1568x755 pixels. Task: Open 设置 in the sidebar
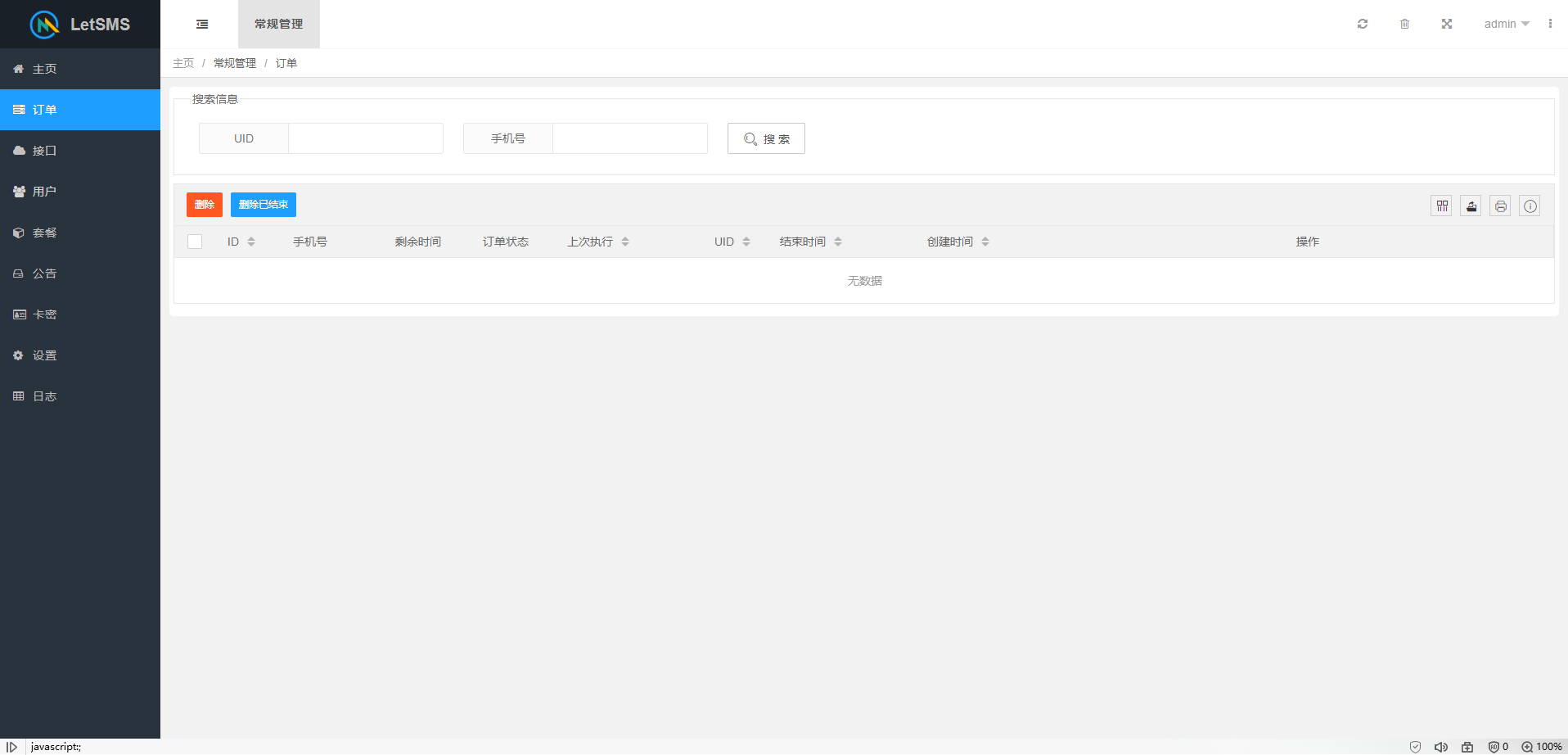80,355
